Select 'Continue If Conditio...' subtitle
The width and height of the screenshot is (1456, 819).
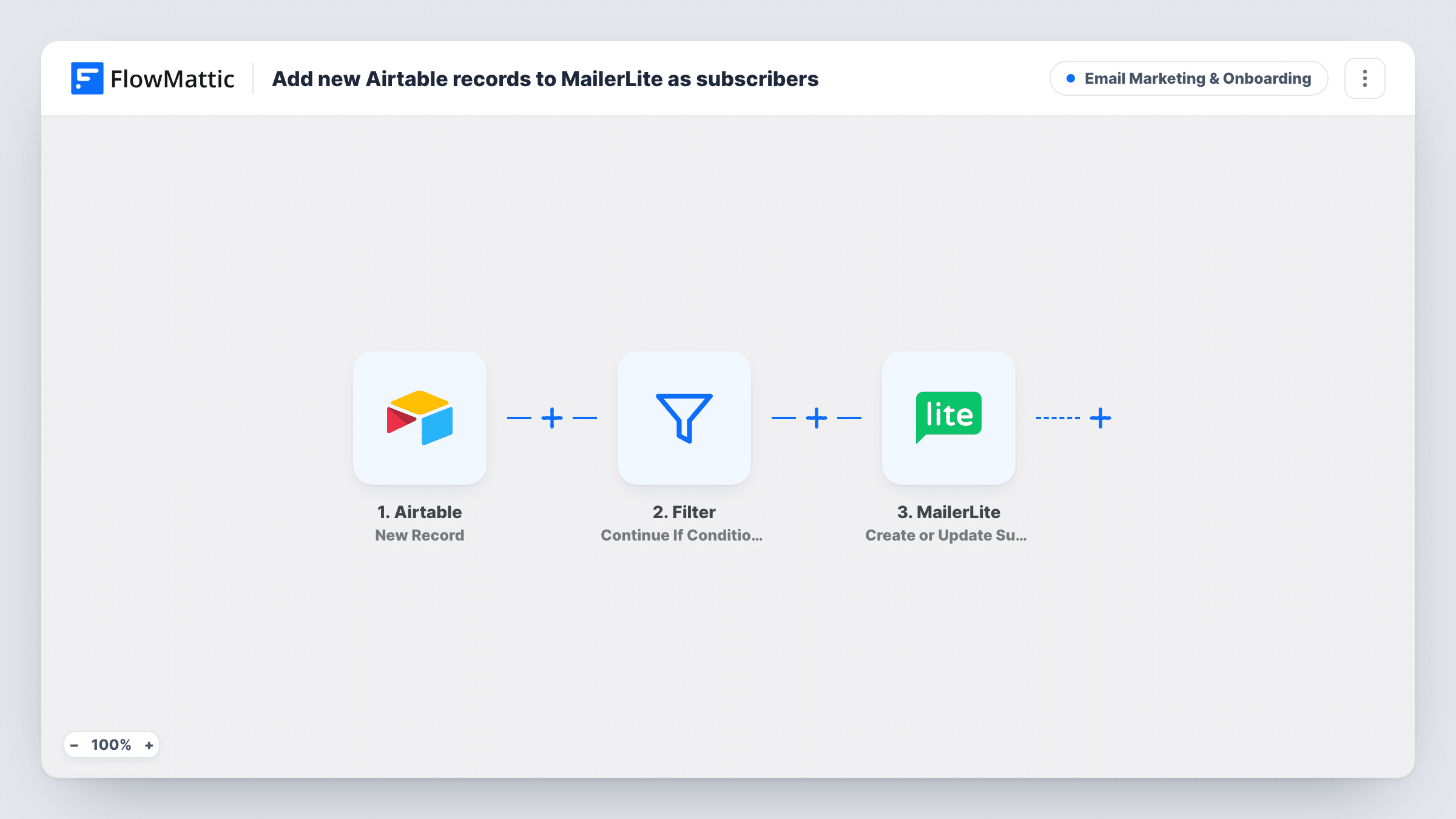point(682,535)
